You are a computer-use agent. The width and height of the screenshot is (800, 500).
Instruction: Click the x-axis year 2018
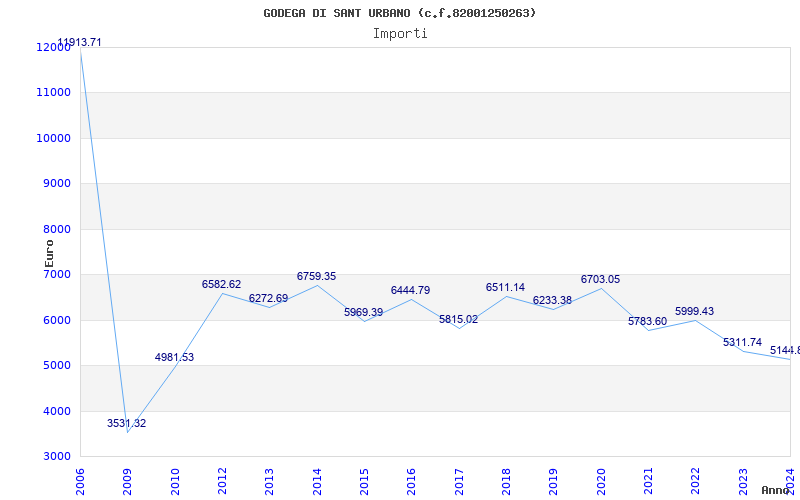click(x=506, y=482)
